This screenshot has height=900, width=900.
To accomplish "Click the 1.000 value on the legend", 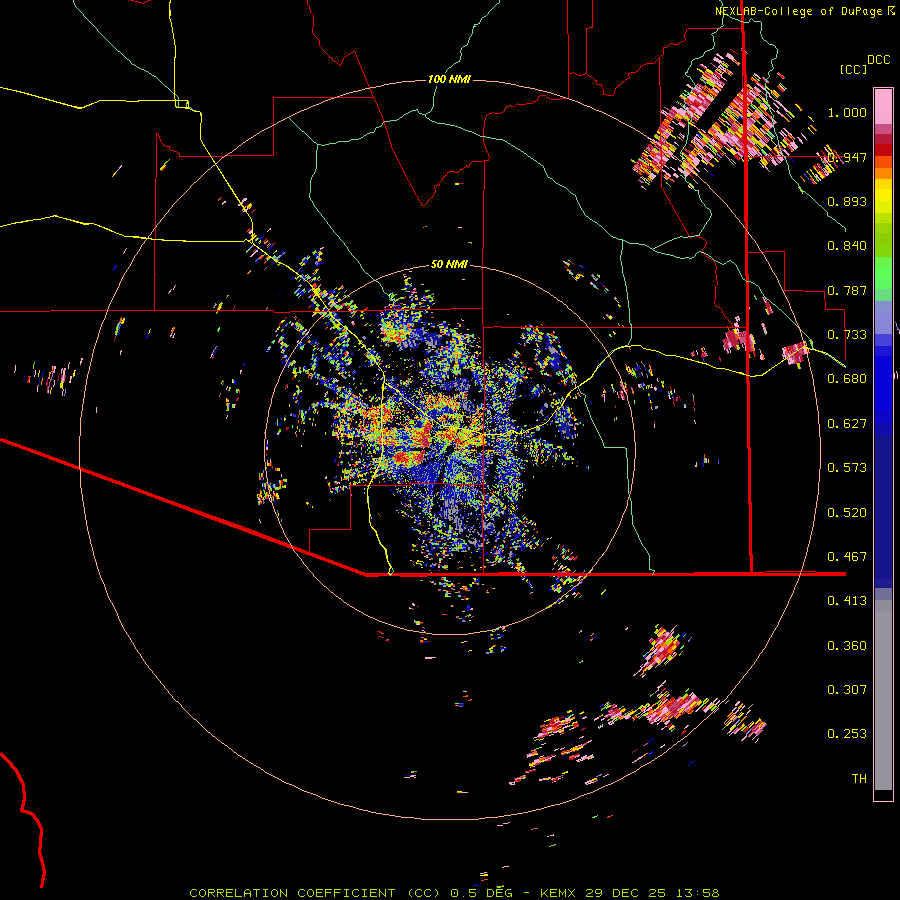I will (847, 112).
